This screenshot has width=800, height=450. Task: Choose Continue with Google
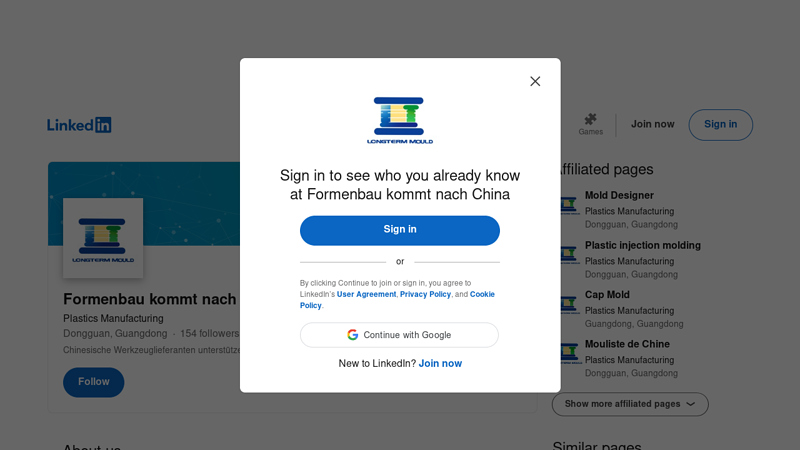coord(399,335)
